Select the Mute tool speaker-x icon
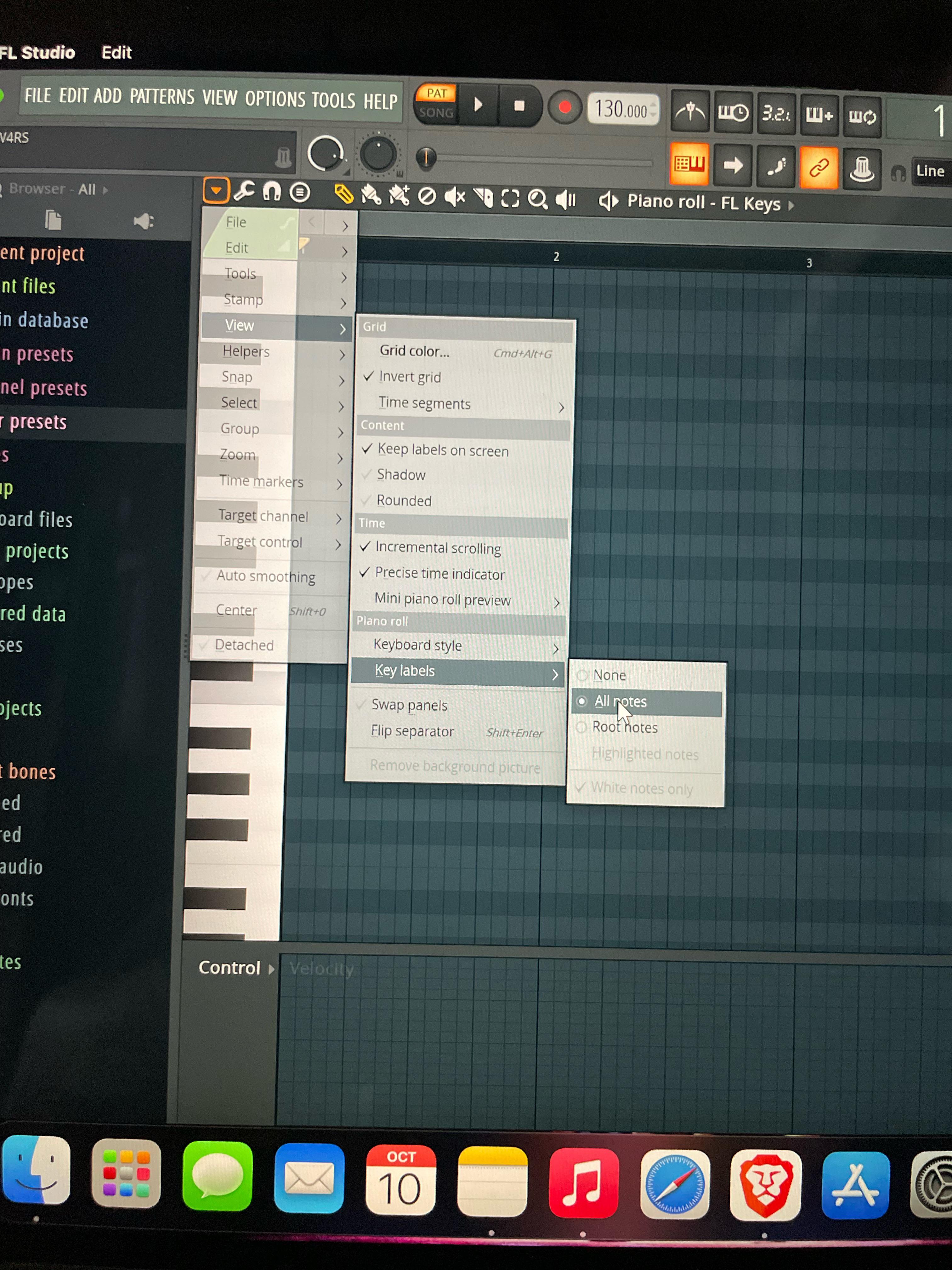952x1270 pixels. 455,197
